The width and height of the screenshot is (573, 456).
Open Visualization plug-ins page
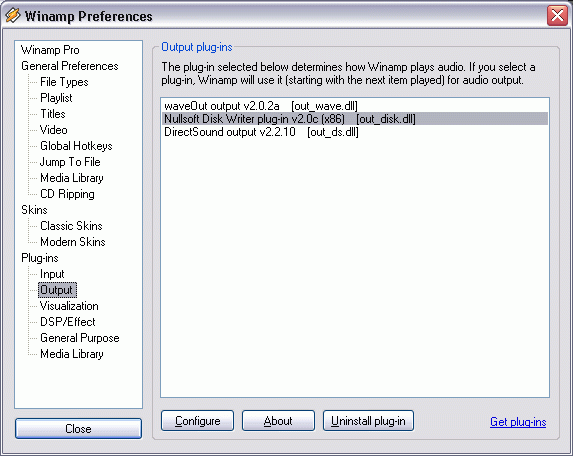coord(69,306)
